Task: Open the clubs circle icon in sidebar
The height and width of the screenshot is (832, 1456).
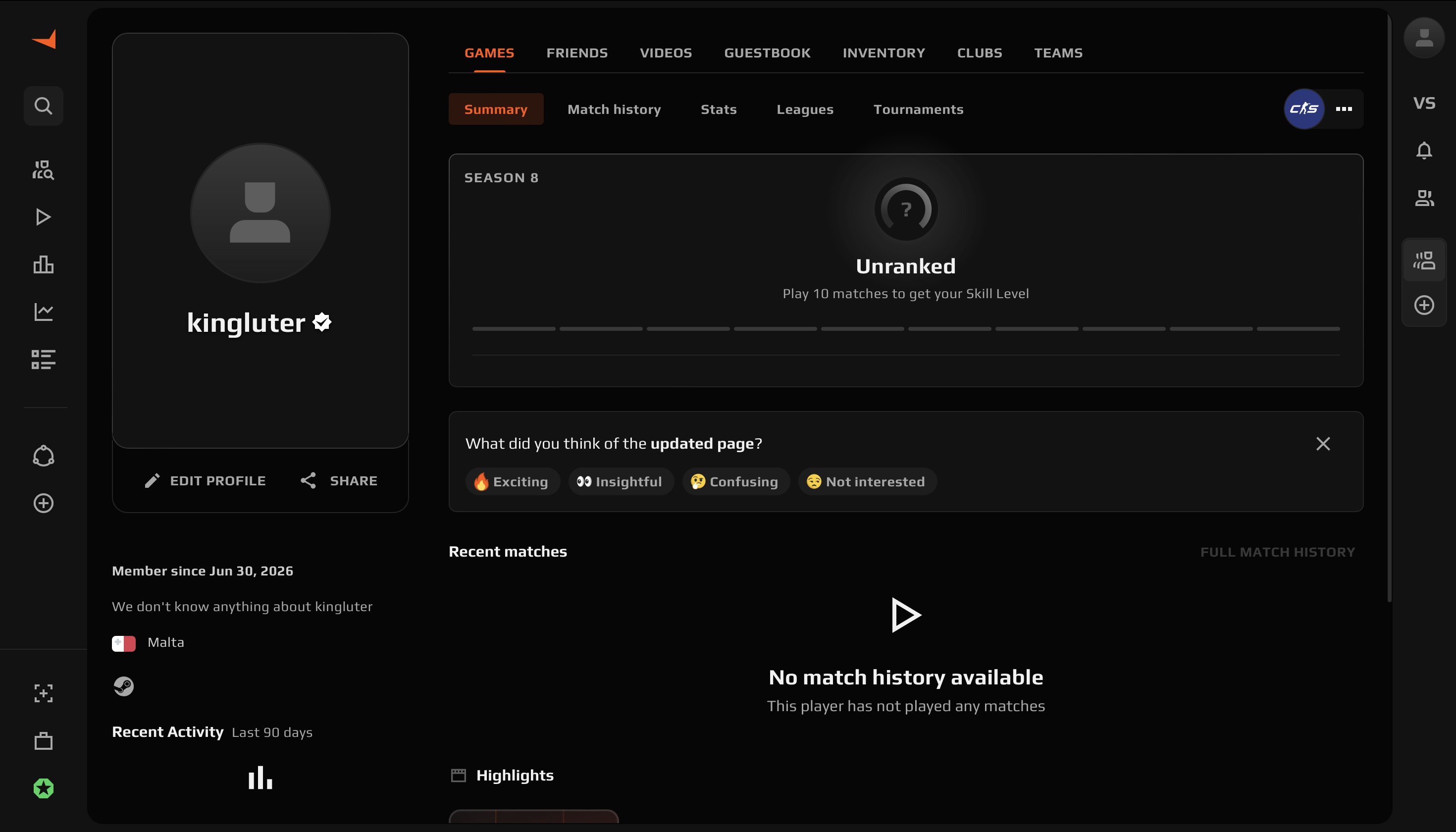Action: click(44, 456)
